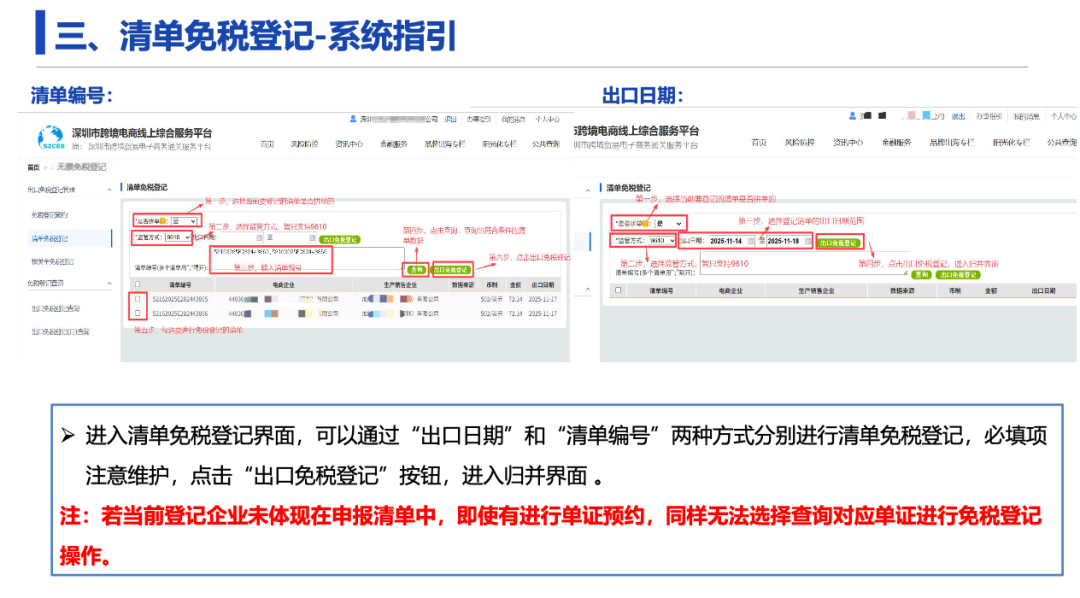1080x598 pixels.
Task: Click the user avatar icon in left screenshot header
Action: pyautogui.click(x=353, y=118)
